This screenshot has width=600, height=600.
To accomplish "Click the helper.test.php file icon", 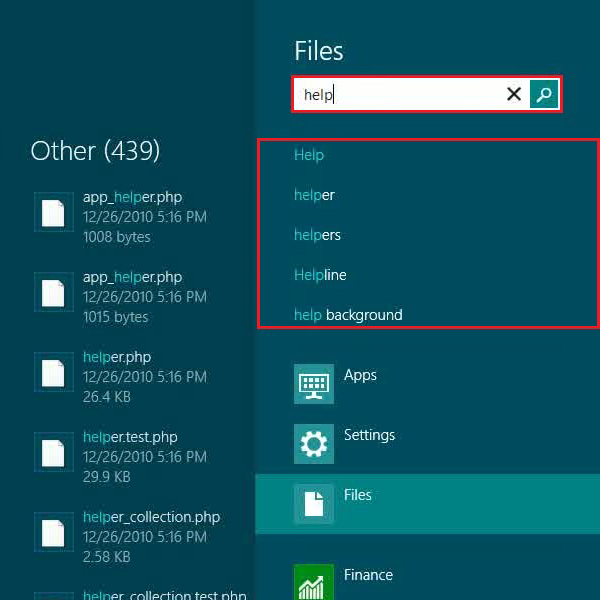I will click(54, 452).
